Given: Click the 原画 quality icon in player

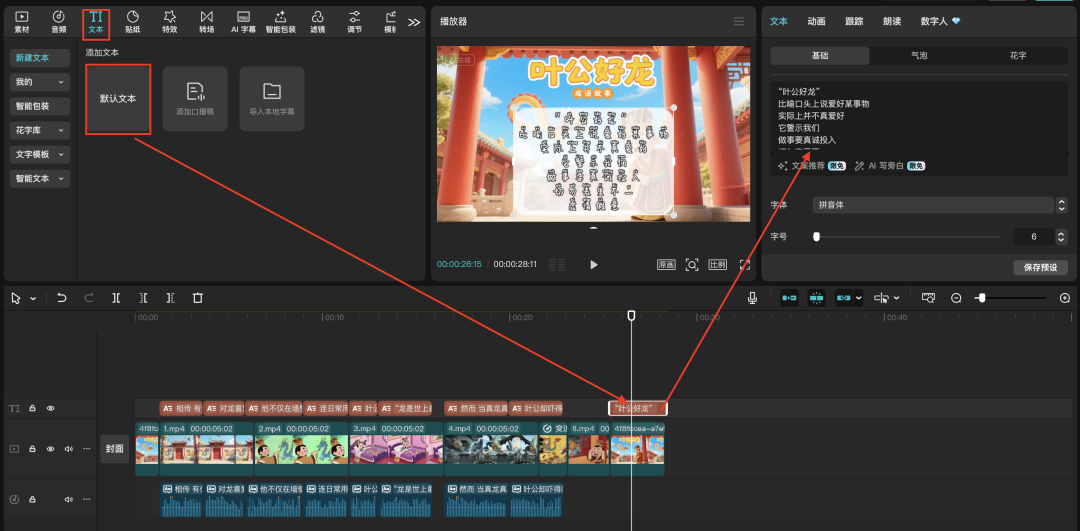Looking at the screenshot, I should [x=666, y=264].
